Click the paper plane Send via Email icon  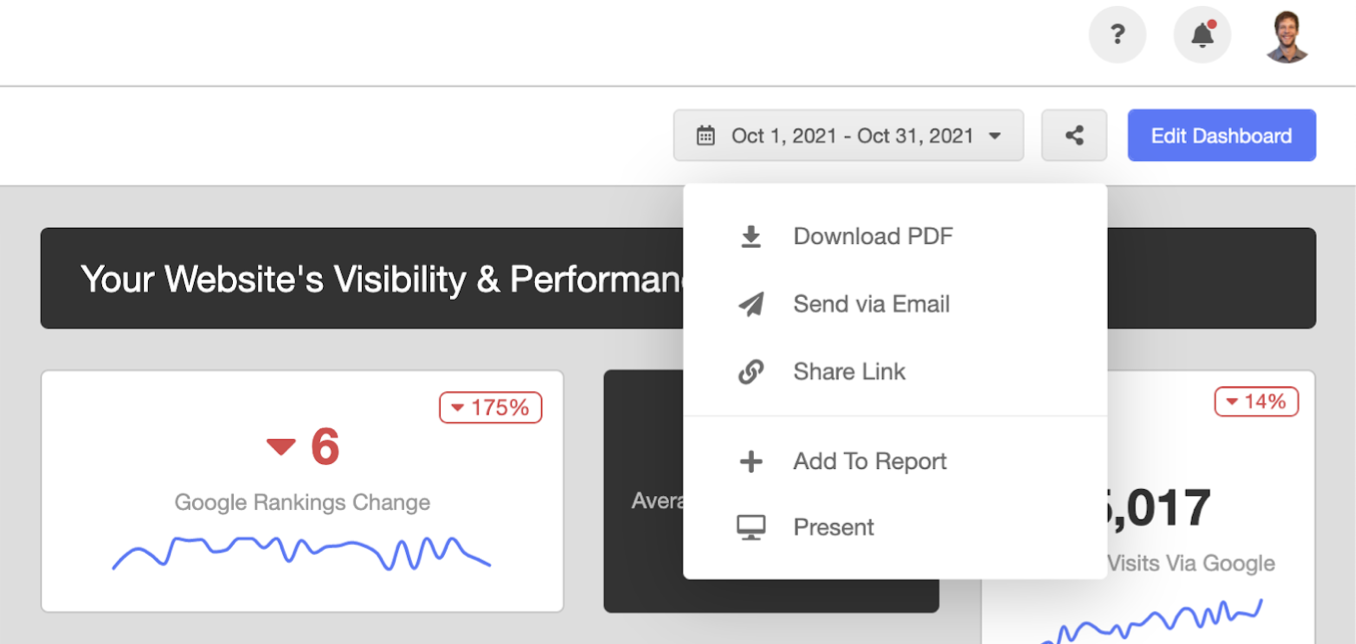point(750,304)
